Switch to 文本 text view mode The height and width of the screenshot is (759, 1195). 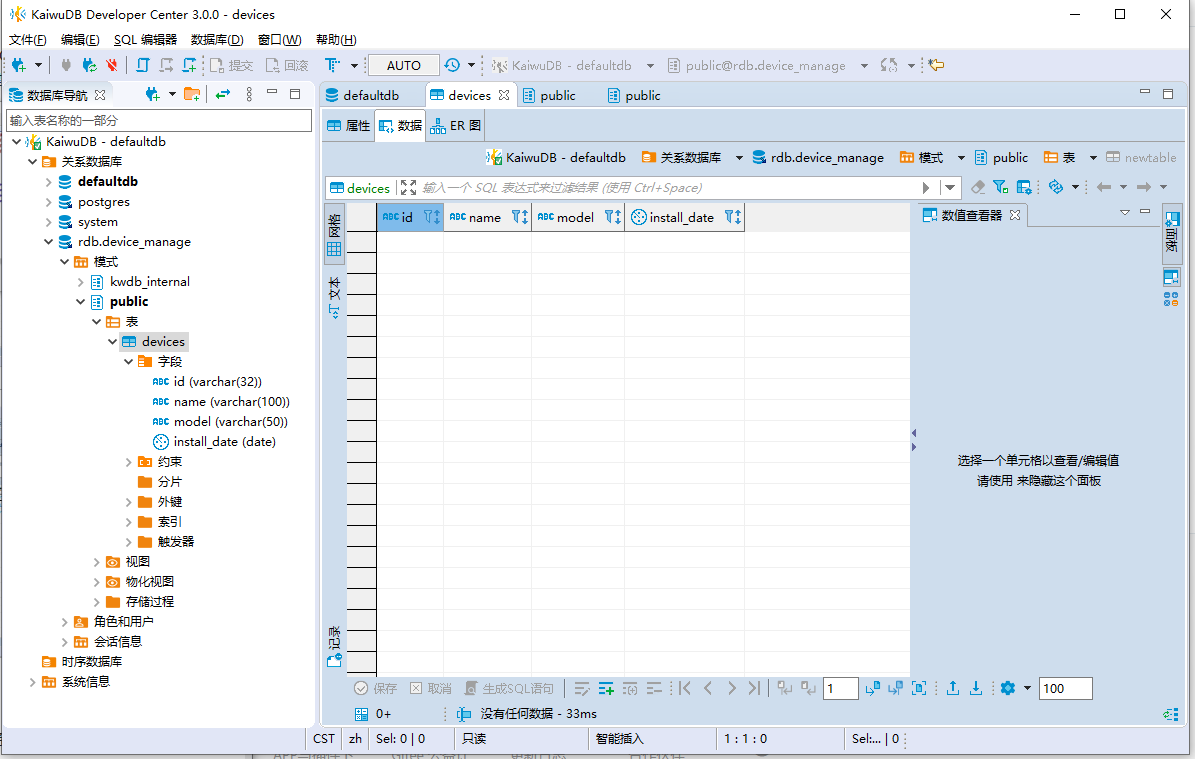pyautogui.click(x=334, y=298)
